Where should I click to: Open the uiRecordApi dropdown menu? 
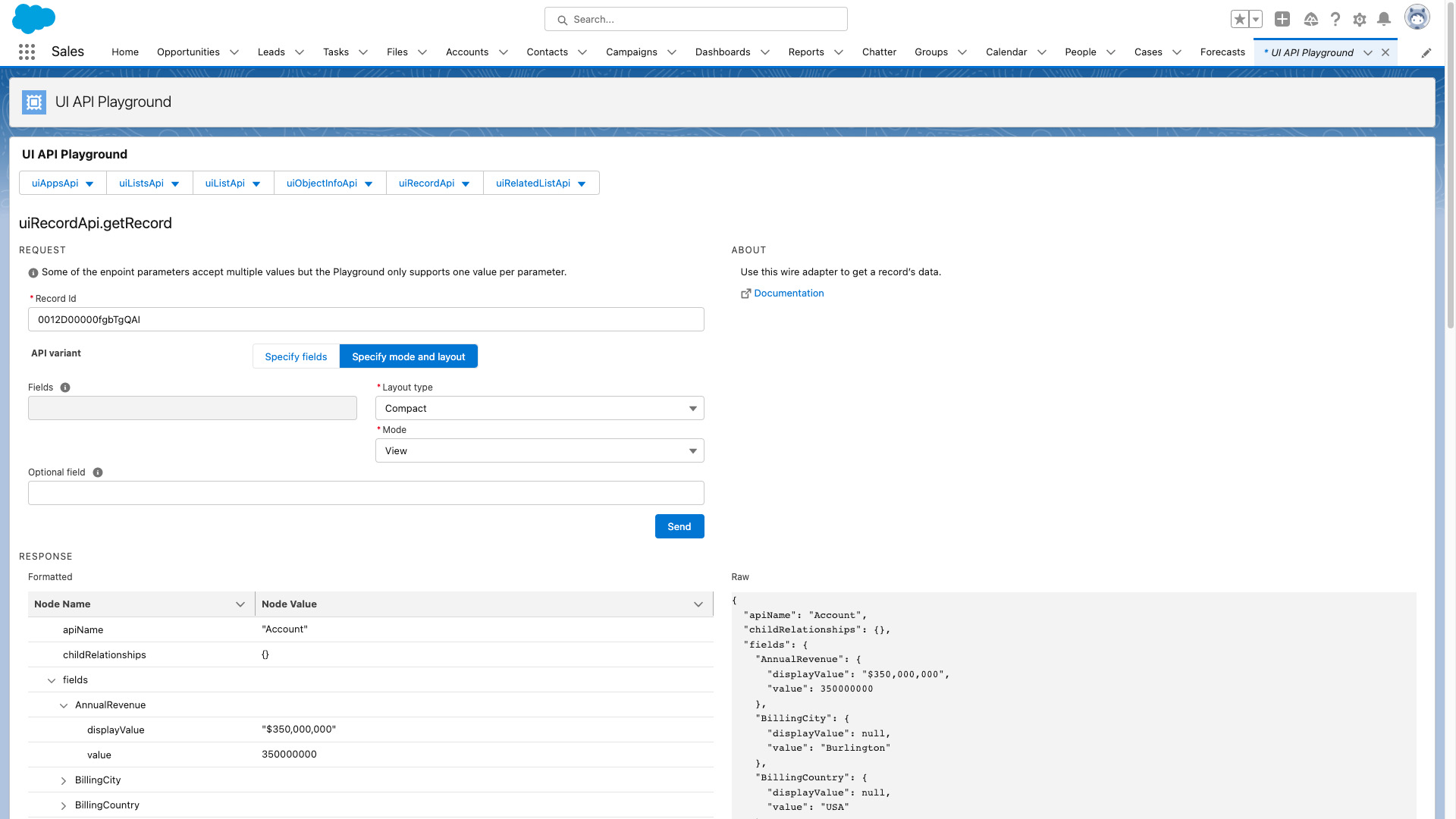(x=435, y=183)
